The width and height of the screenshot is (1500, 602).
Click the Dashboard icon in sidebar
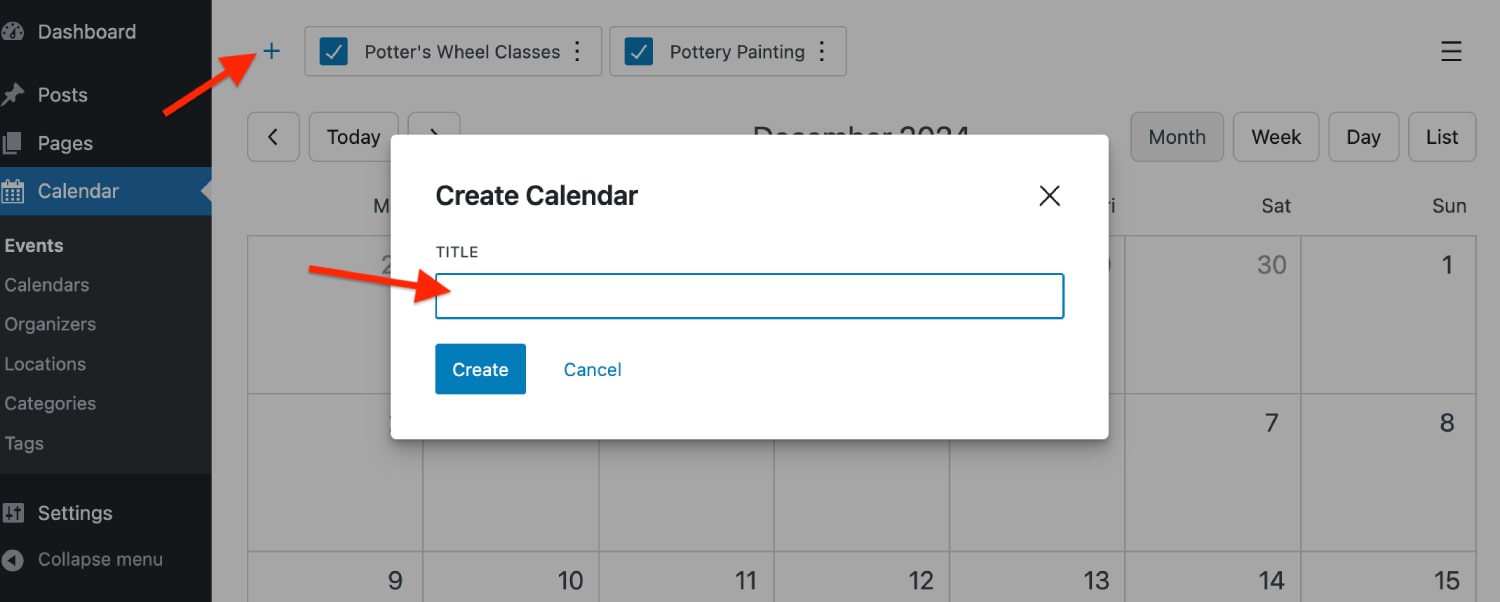tap(12, 31)
